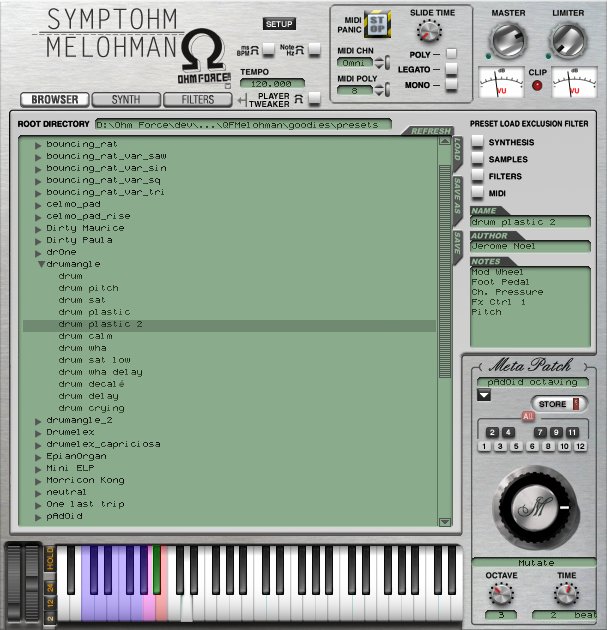607x630 pixels.
Task: Enable SAMPLES exclusion filter checkbox
Action: point(477,158)
